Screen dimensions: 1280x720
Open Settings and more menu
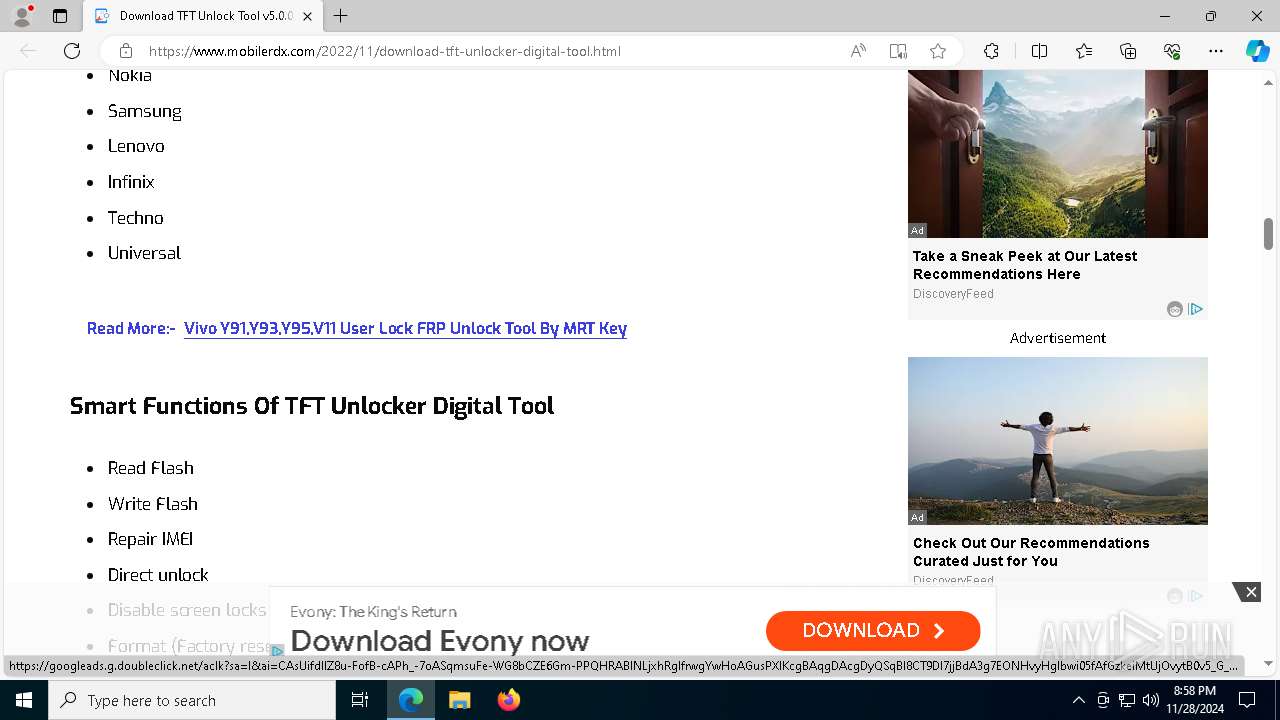[1216, 51]
